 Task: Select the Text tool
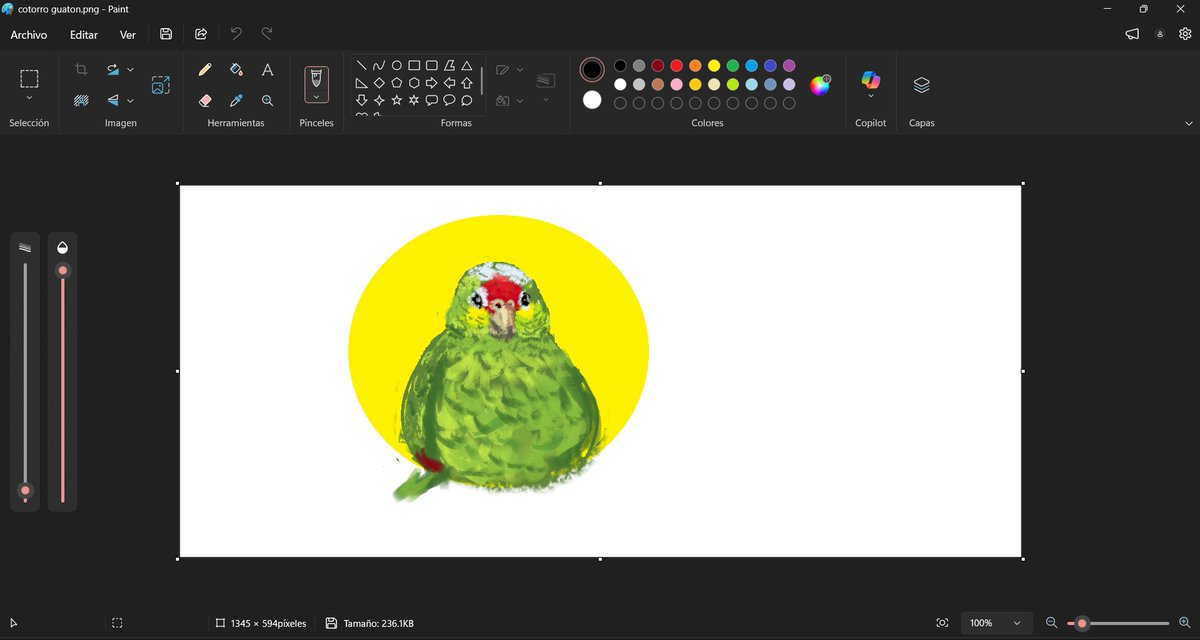coord(268,70)
